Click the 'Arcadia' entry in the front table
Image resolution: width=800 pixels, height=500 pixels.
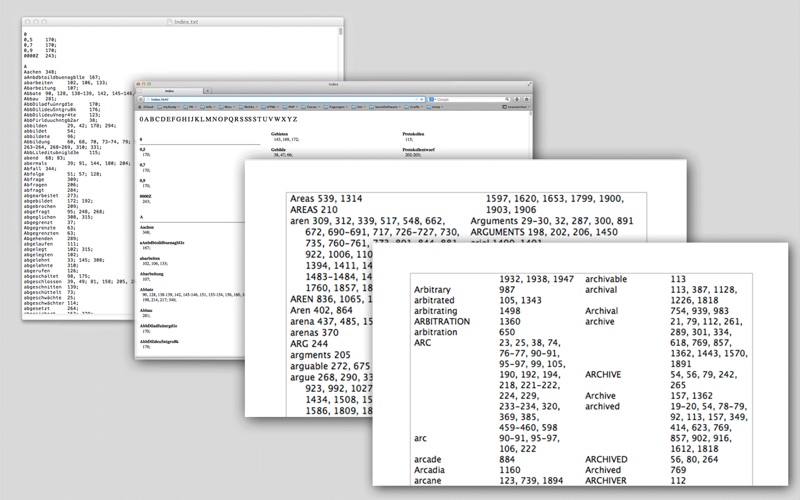[x=429, y=470]
